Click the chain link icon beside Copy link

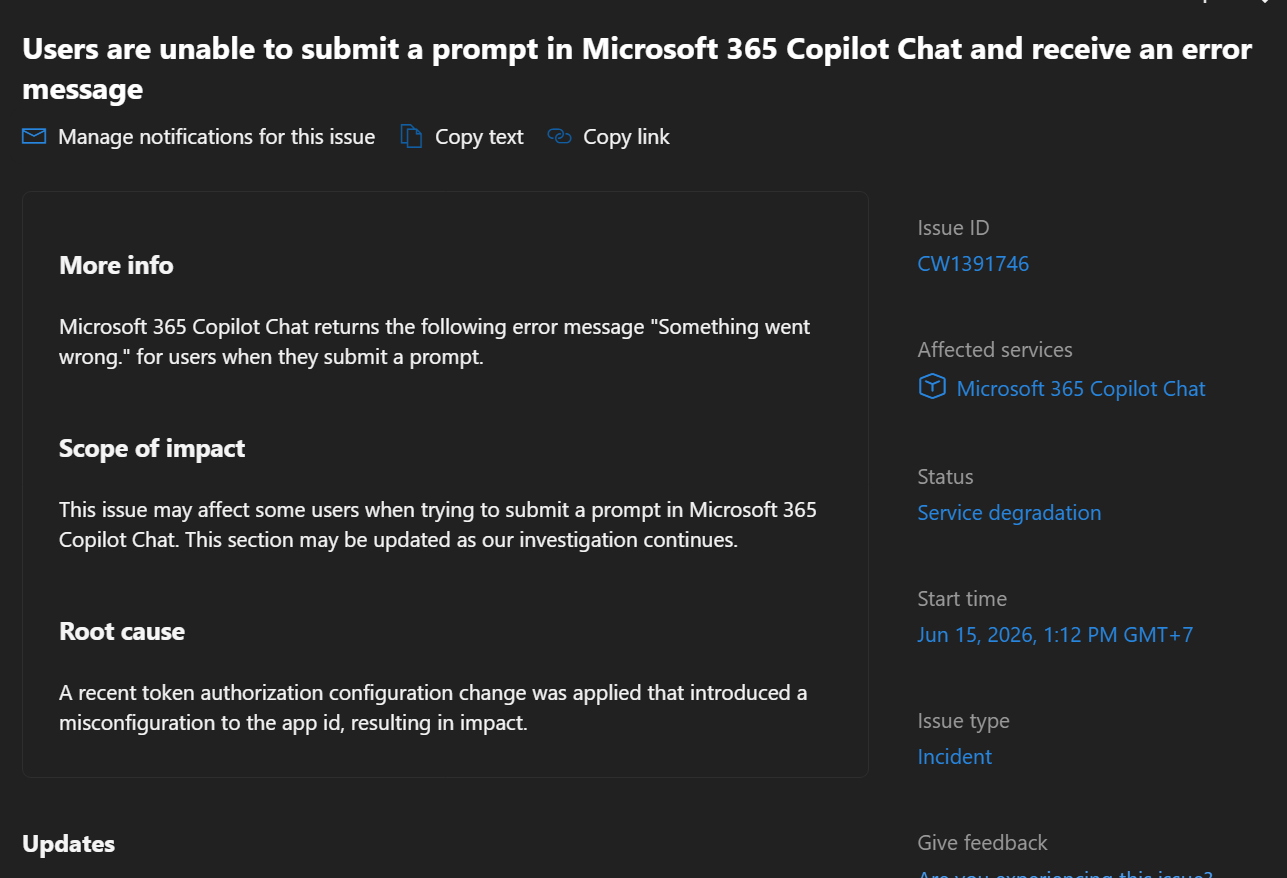click(559, 136)
